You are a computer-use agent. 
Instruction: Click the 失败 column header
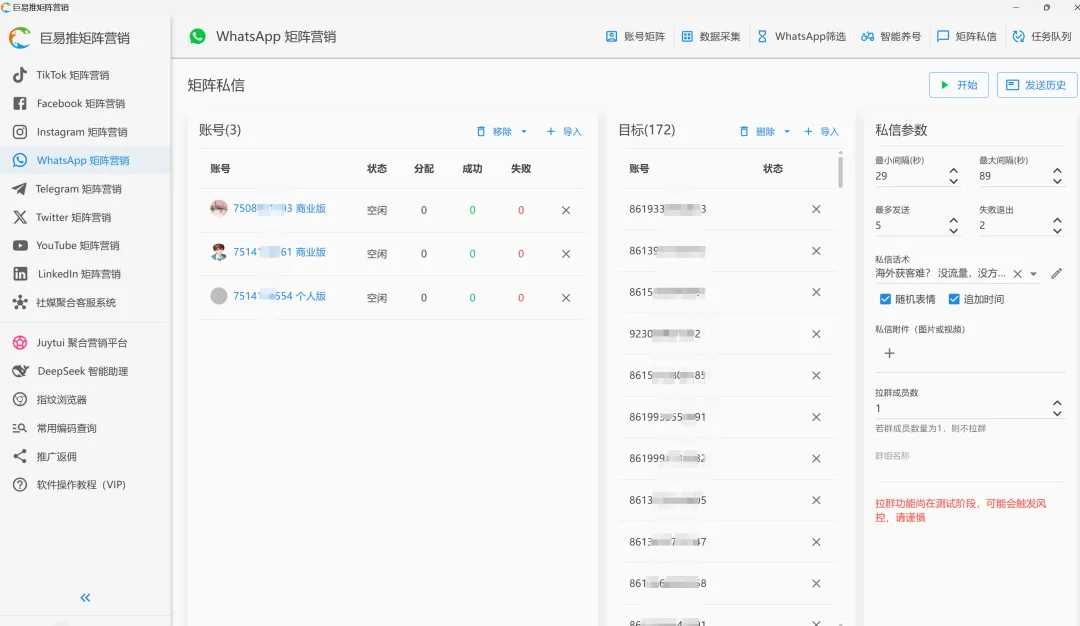pos(521,169)
